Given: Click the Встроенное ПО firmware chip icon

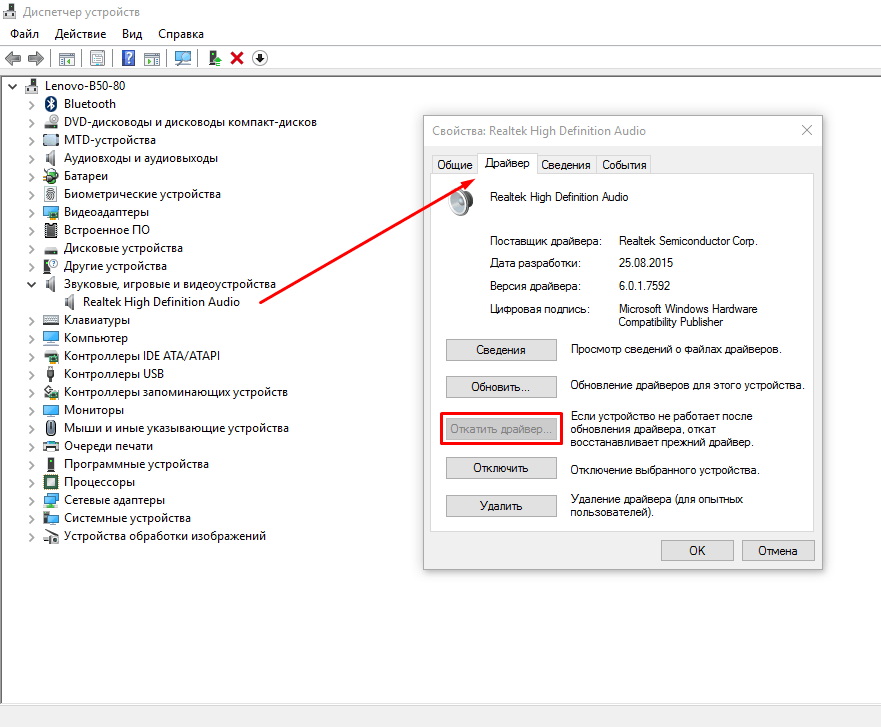Looking at the screenshot, I should click(x=51, y=230).
